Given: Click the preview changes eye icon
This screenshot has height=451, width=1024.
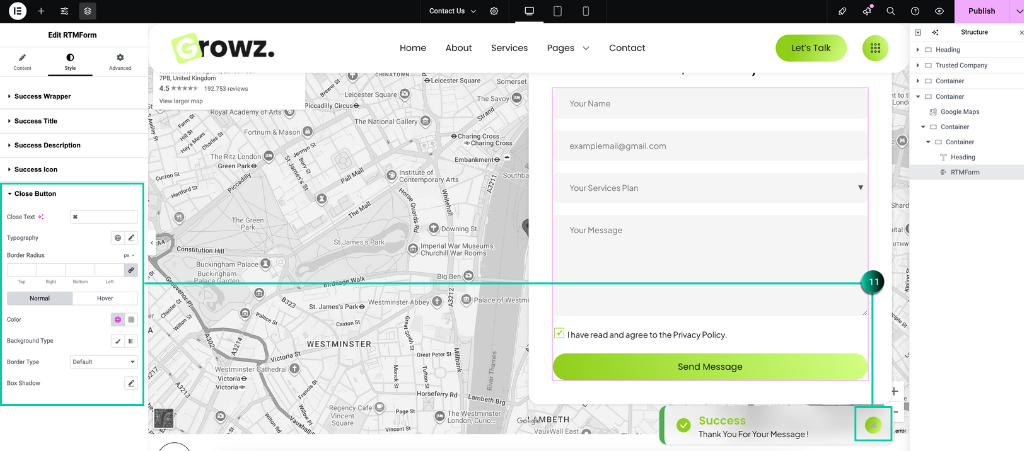Looking at the screenshot, I should tap(939, 11).
